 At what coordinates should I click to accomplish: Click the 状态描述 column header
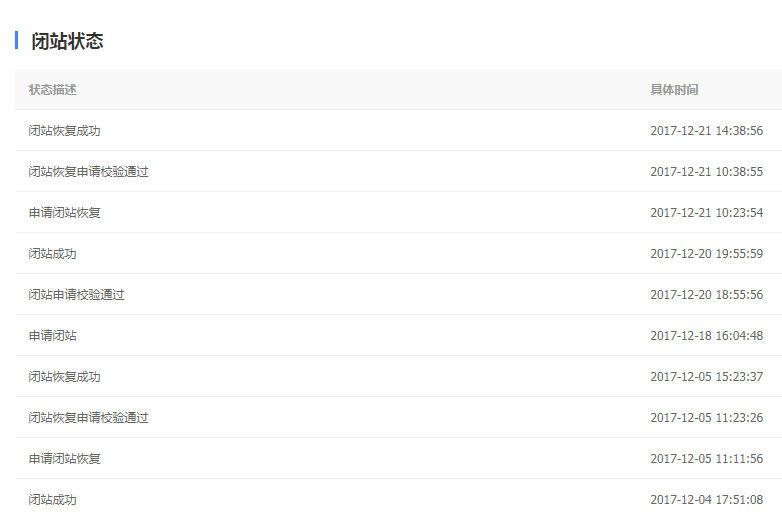(x=52, y=90)
